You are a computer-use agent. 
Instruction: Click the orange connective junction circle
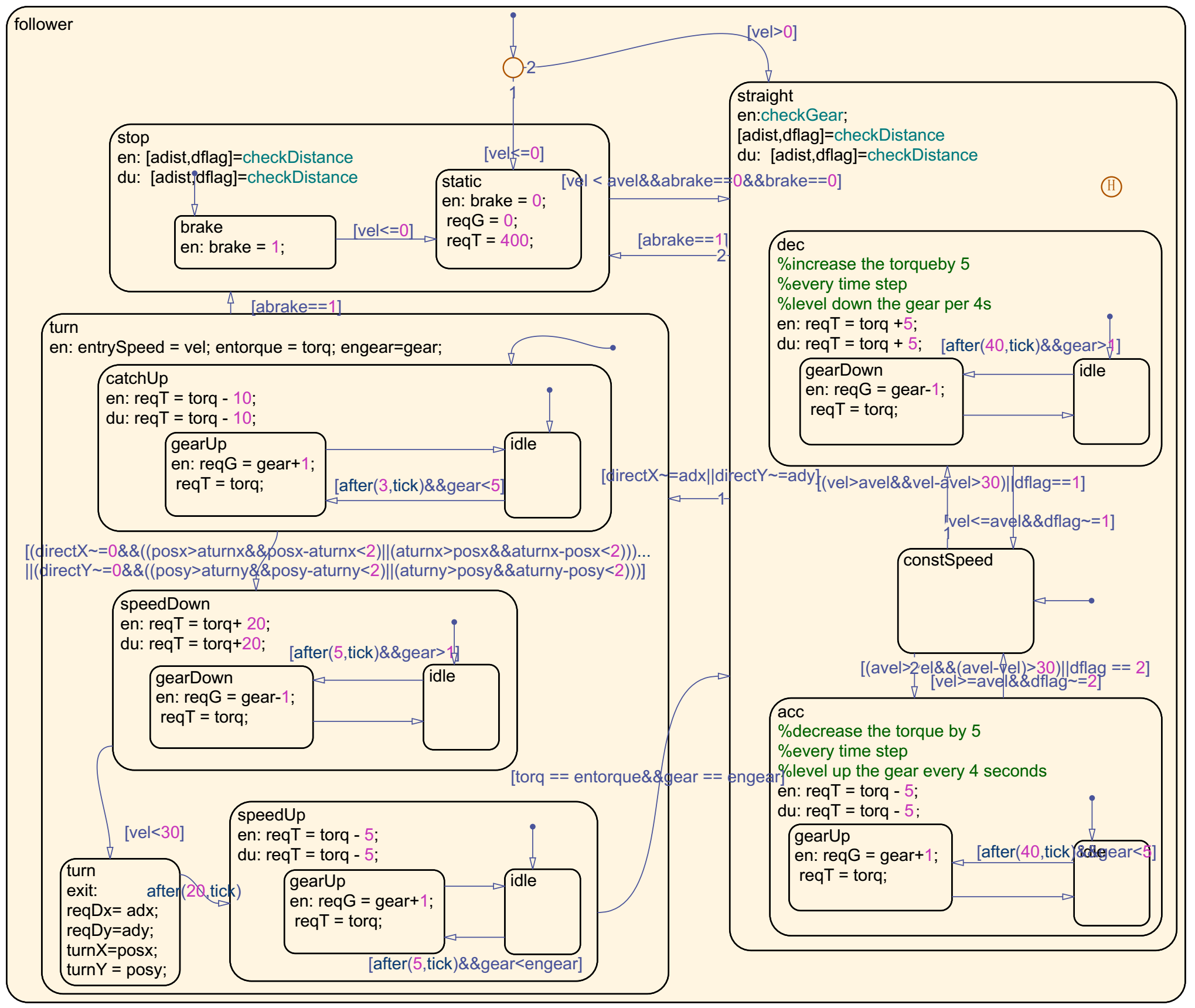(x=513, y=67)
